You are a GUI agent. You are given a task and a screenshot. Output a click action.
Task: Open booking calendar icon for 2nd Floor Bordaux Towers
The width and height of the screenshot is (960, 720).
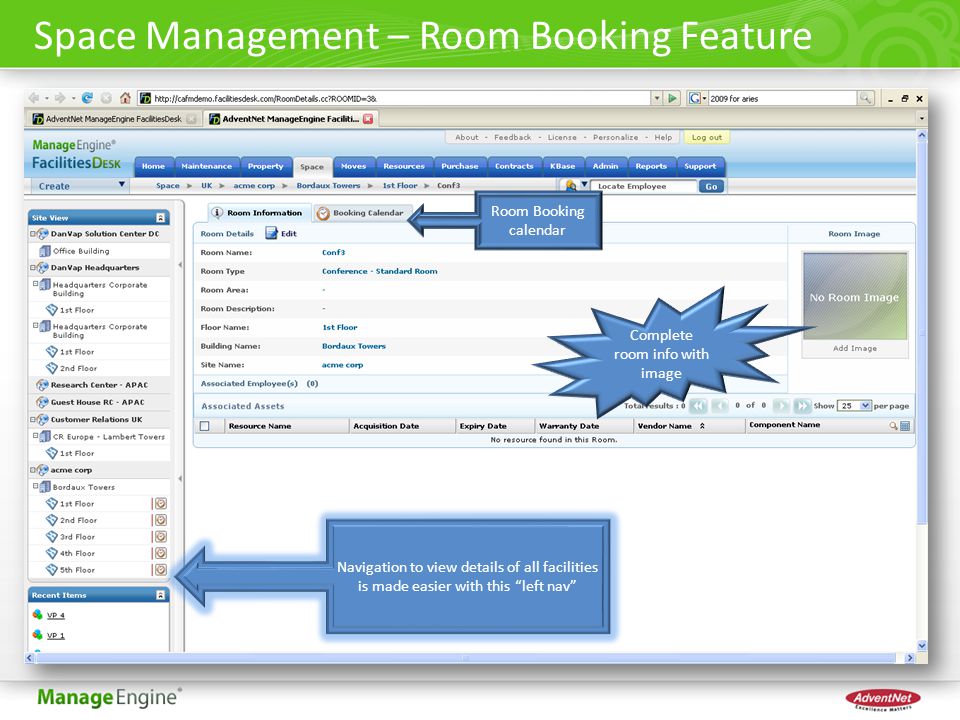(160, 520)
